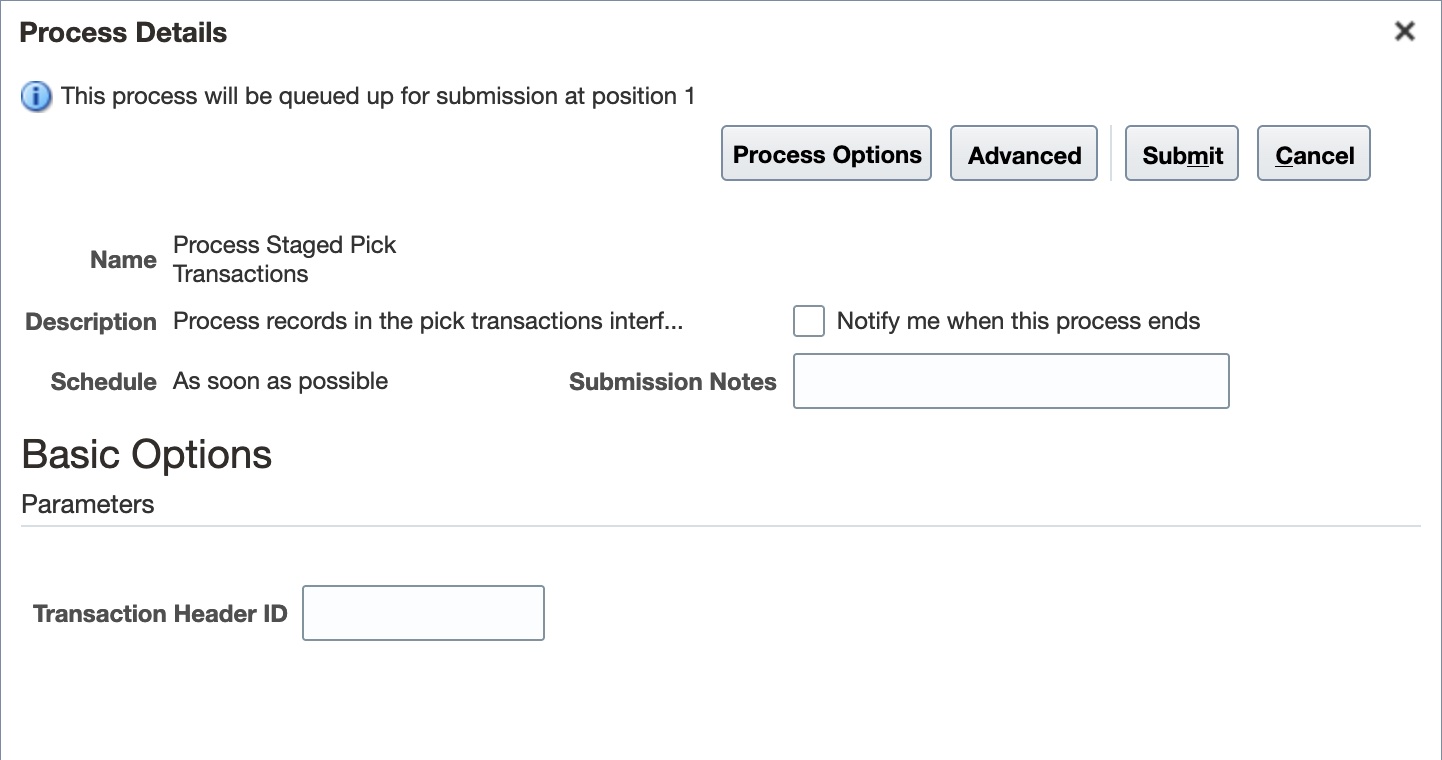Viewport: 1442px width, 760px height.
Task: Submit the process
Action: [1182, 154]
